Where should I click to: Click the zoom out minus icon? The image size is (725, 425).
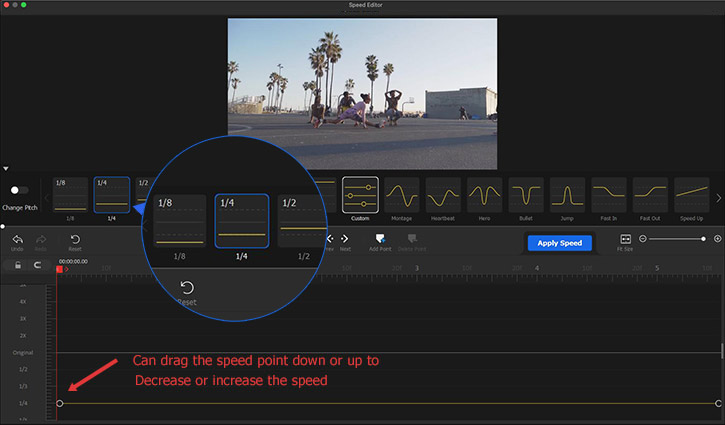(643, 239)
